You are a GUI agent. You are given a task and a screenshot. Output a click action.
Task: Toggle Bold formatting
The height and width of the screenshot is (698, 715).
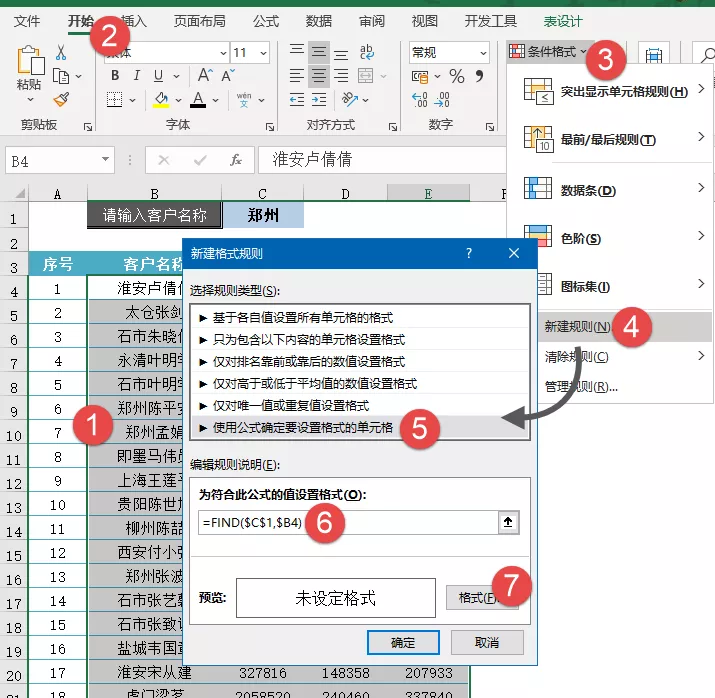[x=115, y=75]
